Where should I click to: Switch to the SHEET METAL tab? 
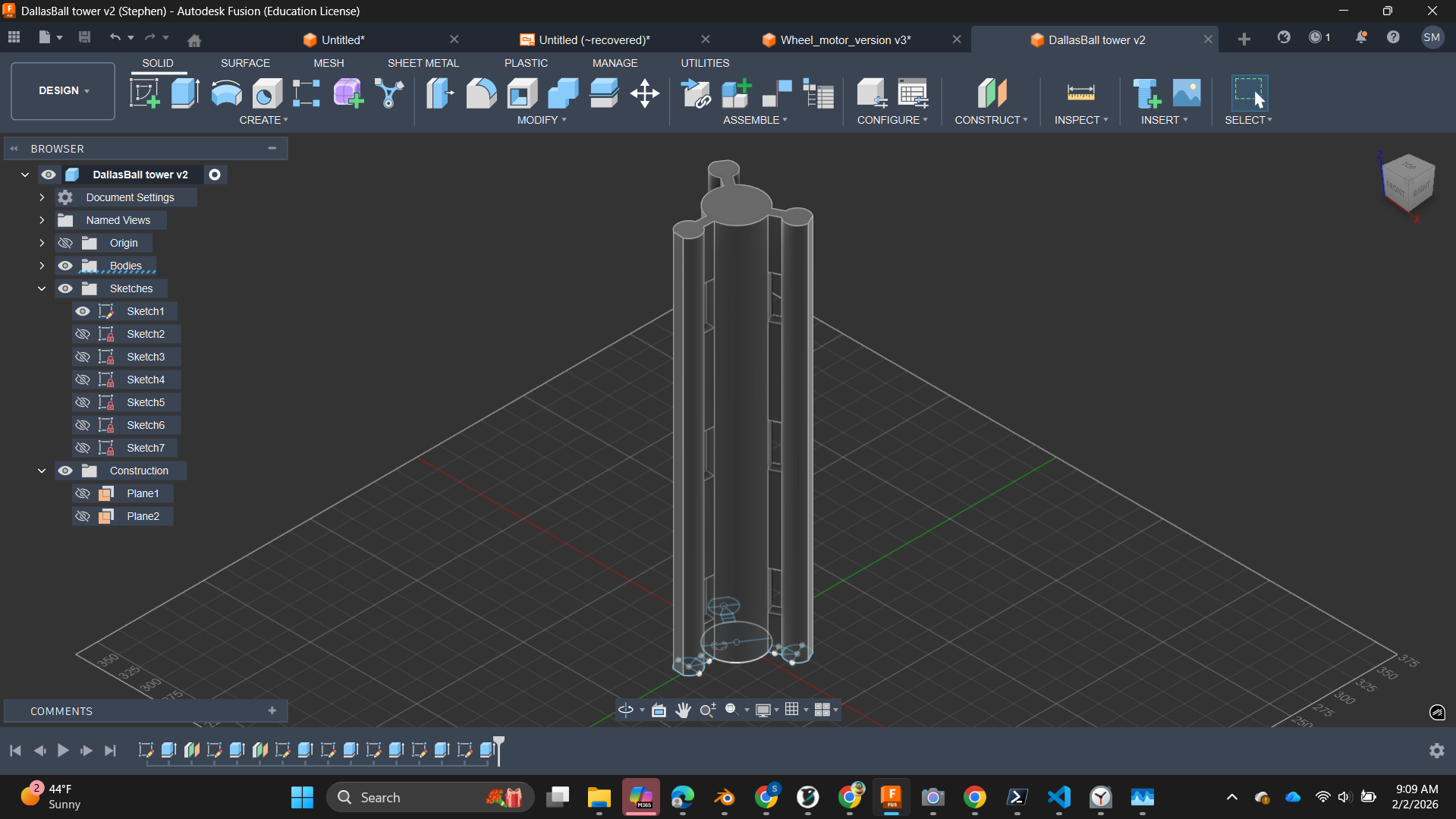point(423,63)
